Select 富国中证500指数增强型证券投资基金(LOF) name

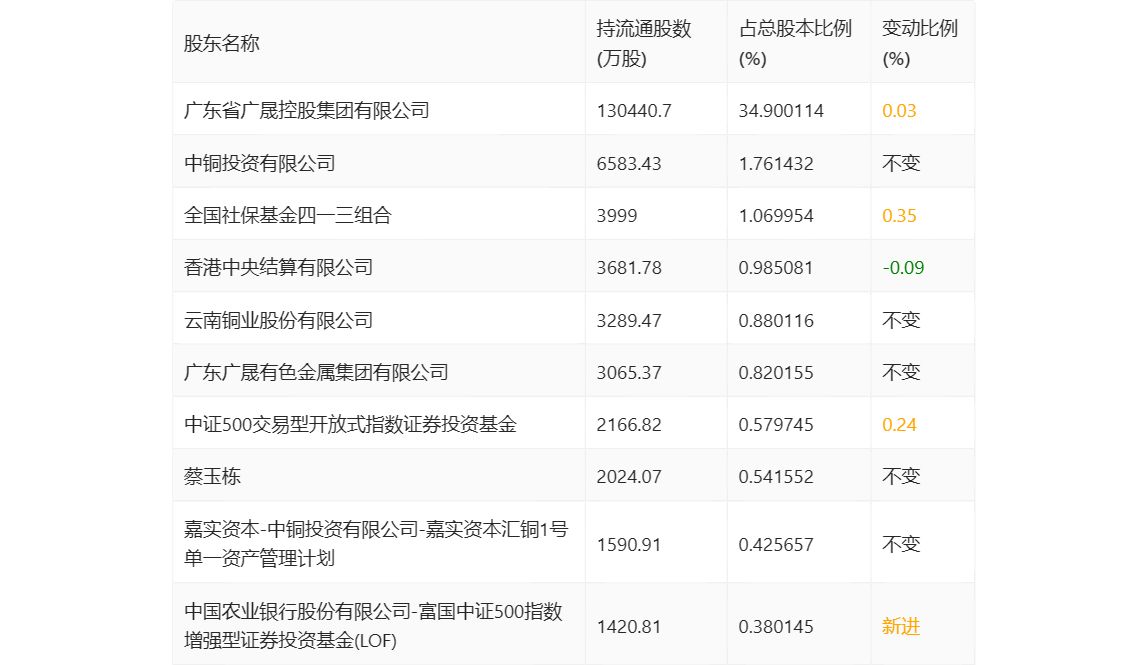(373, 625)
